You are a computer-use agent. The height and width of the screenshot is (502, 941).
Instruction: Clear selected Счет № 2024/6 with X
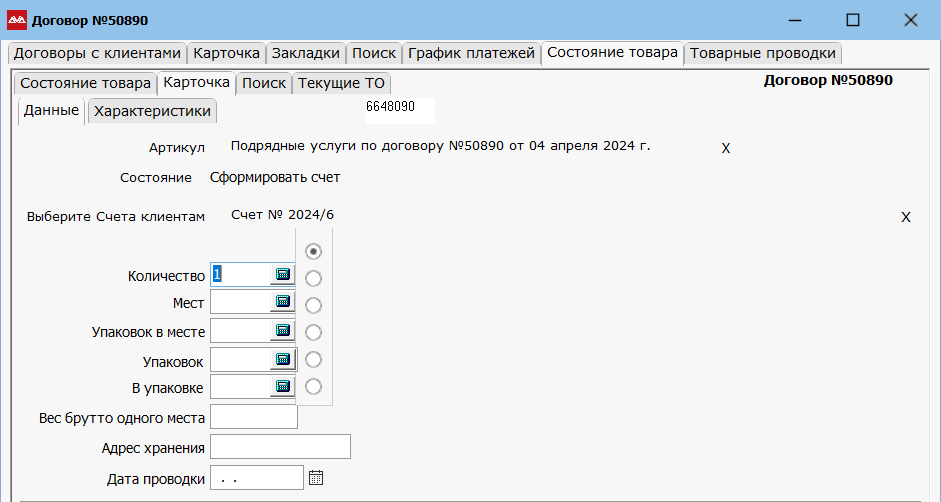pos(906,217)
